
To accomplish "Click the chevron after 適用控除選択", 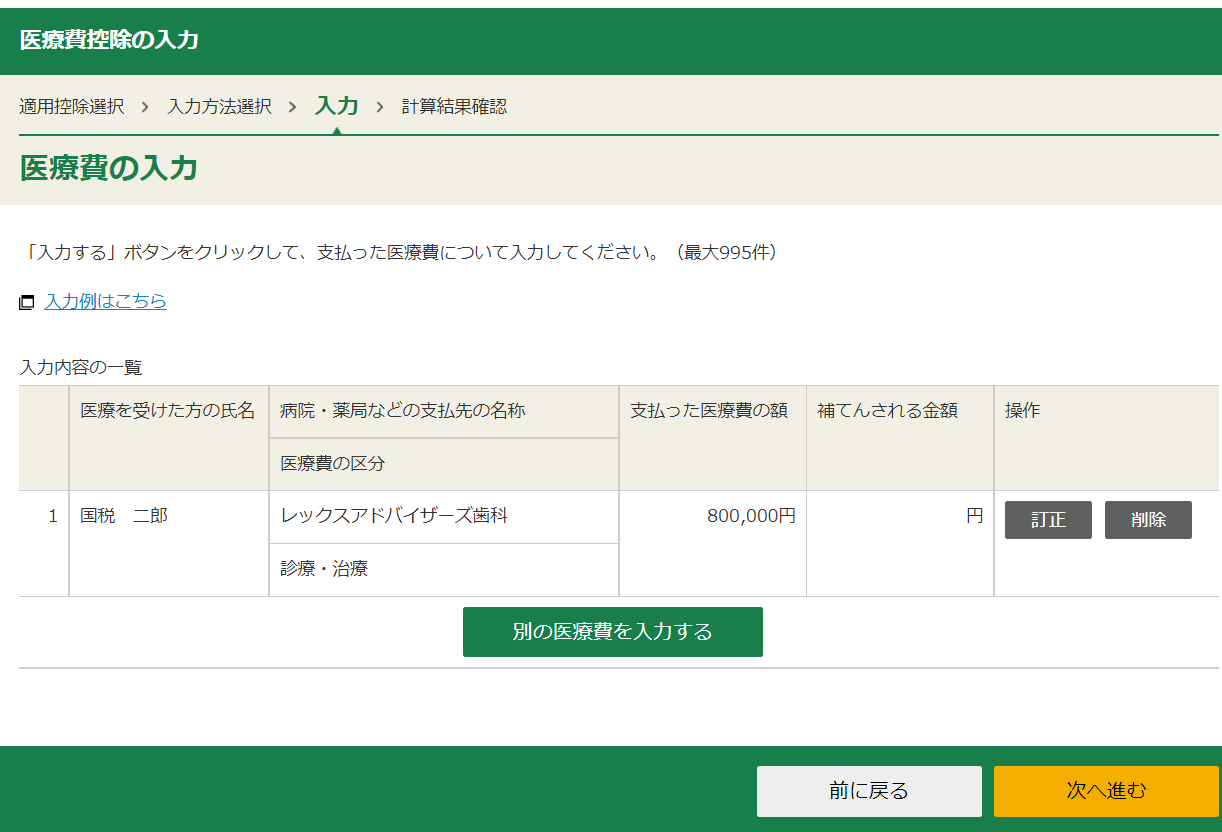I will pyautogui.click(x=145, y=106).
